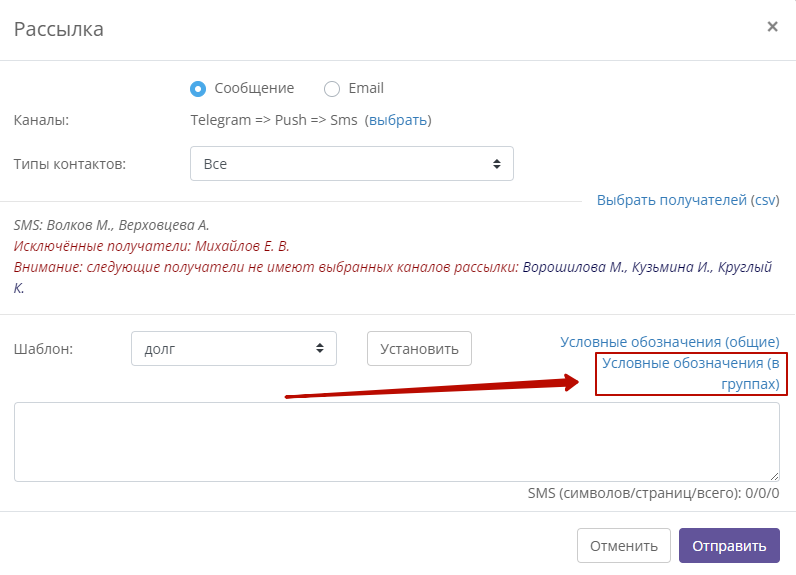Click recipient name Ворошилова М.
Image resolution: width=796 pixels, height=575 pixels.
click(575, 267)
